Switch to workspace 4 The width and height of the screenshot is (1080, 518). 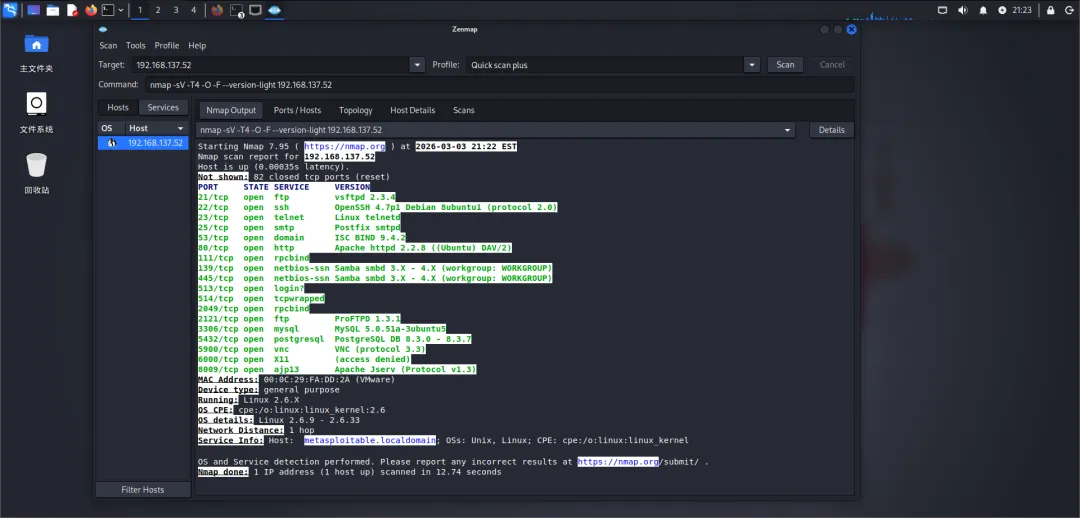[193, 10]
